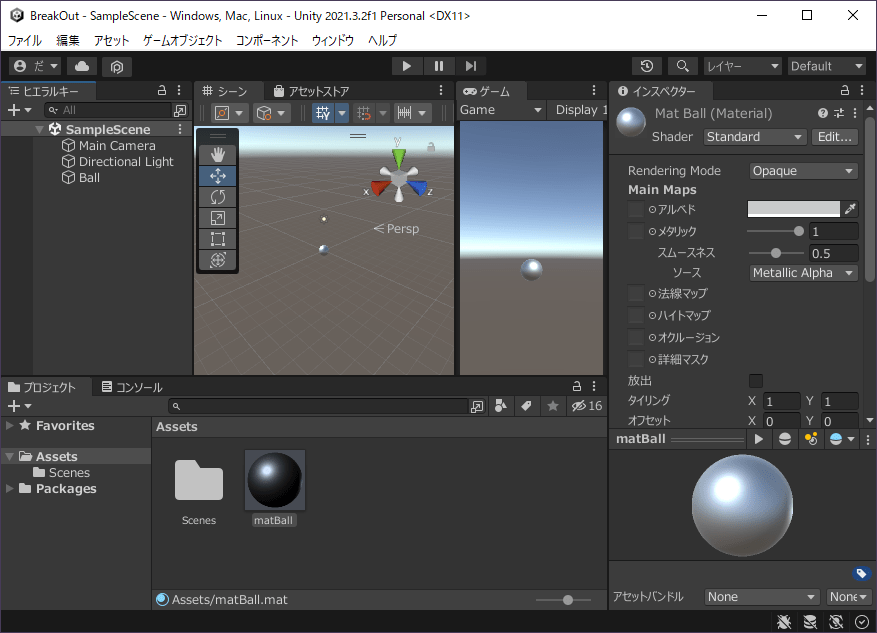Viewport: 877px width, 633px height.
Task: Lock the Project panel
Action: click(x=577, y=386)
